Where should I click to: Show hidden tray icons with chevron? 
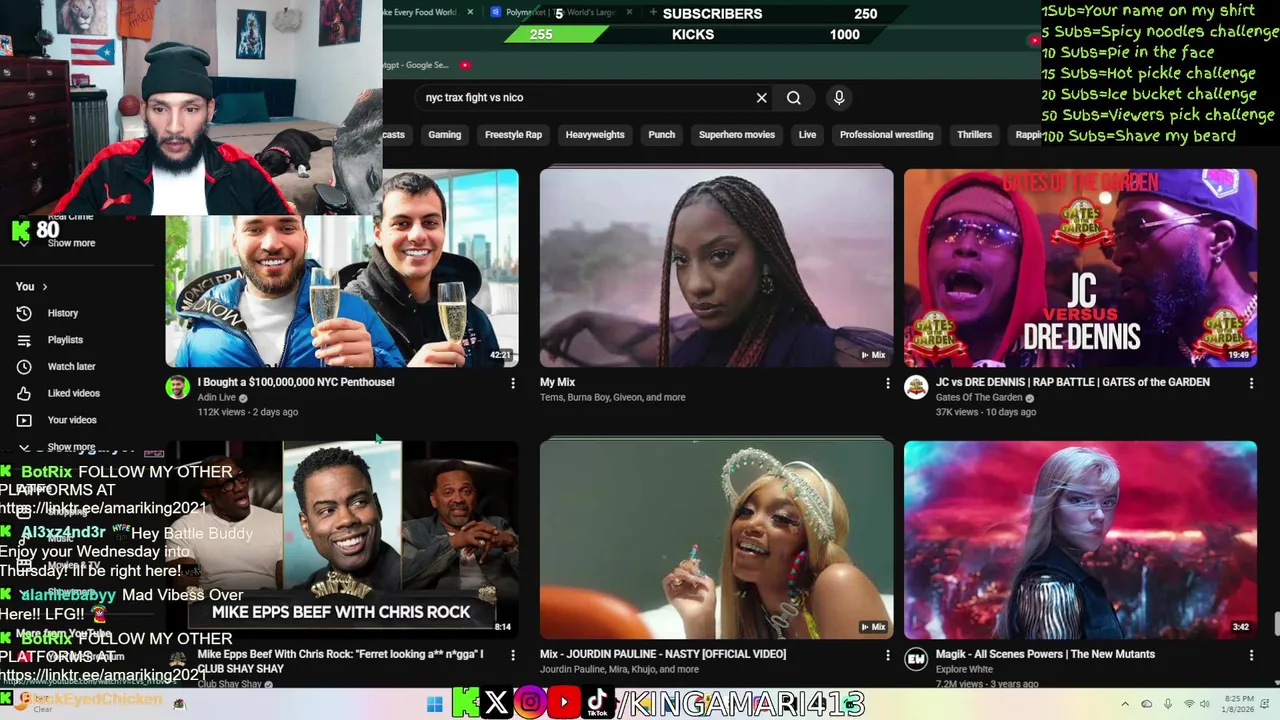(1125, 704)
